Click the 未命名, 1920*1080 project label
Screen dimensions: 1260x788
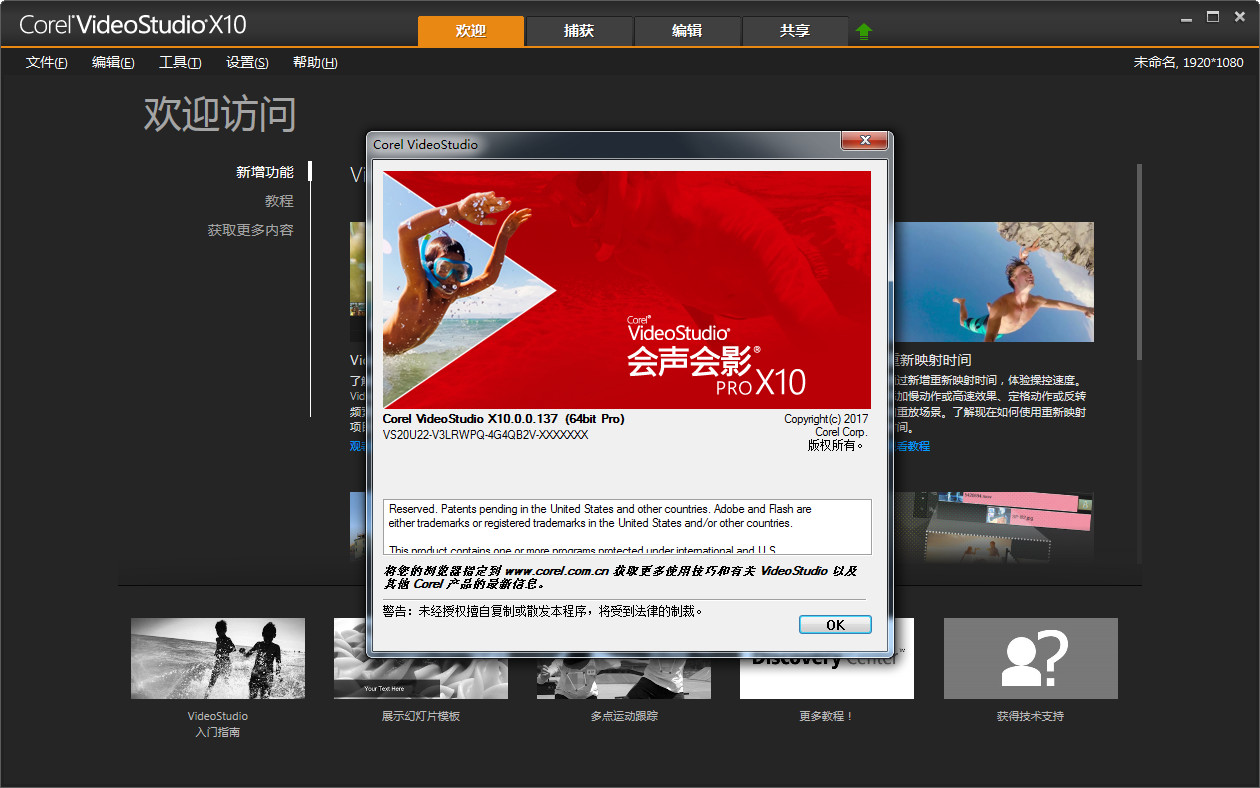pos(1188,62)
